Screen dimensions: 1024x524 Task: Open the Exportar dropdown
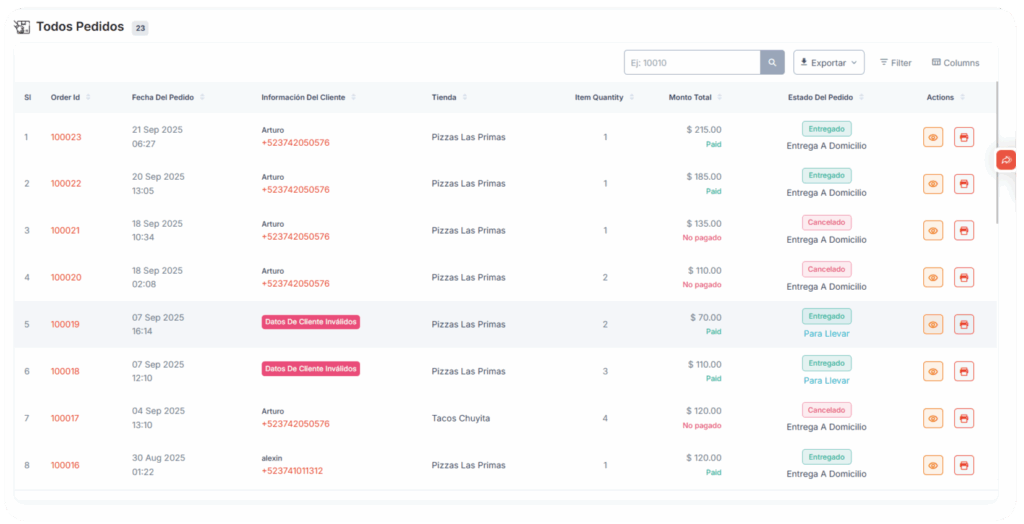pos(828,62)
